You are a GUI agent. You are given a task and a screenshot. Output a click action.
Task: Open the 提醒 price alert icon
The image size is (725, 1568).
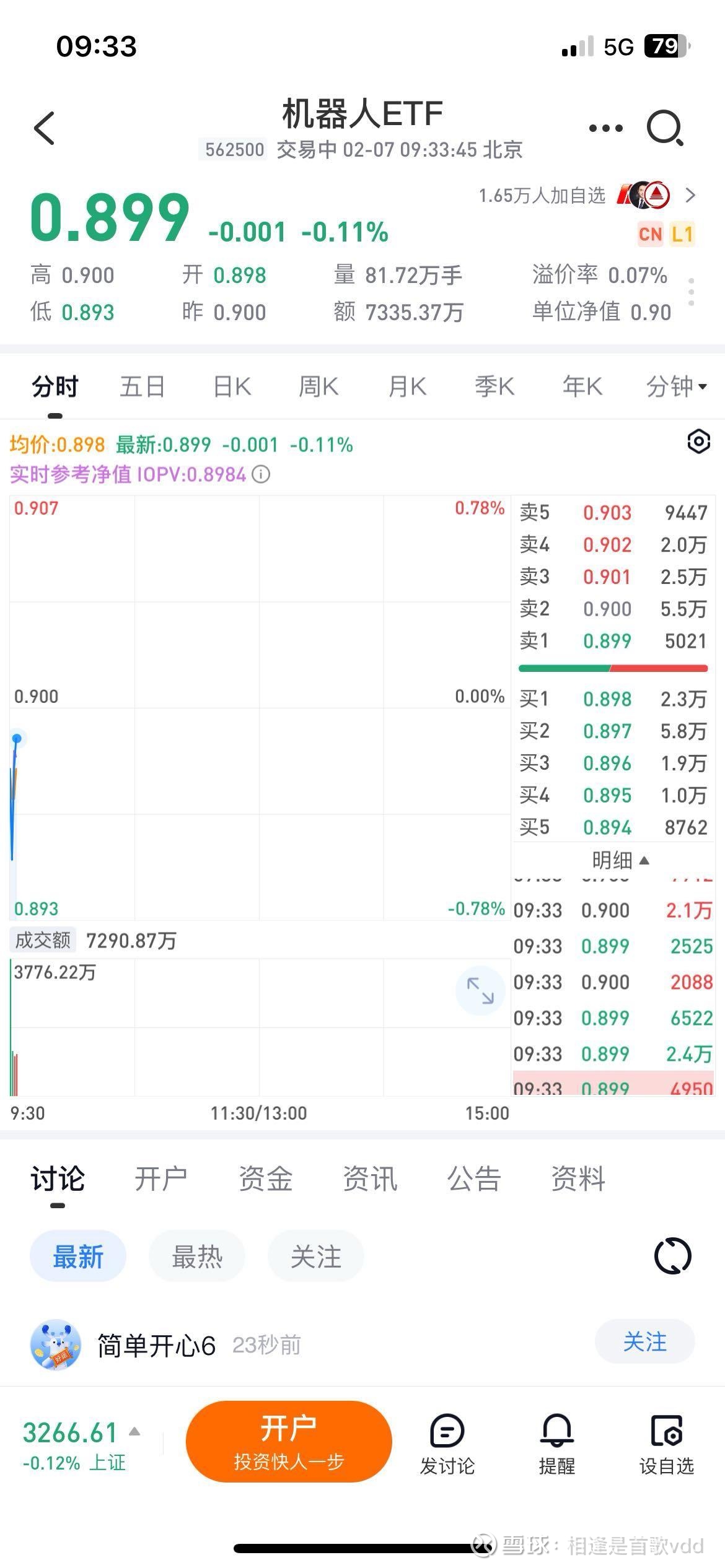coord(556,1443)
